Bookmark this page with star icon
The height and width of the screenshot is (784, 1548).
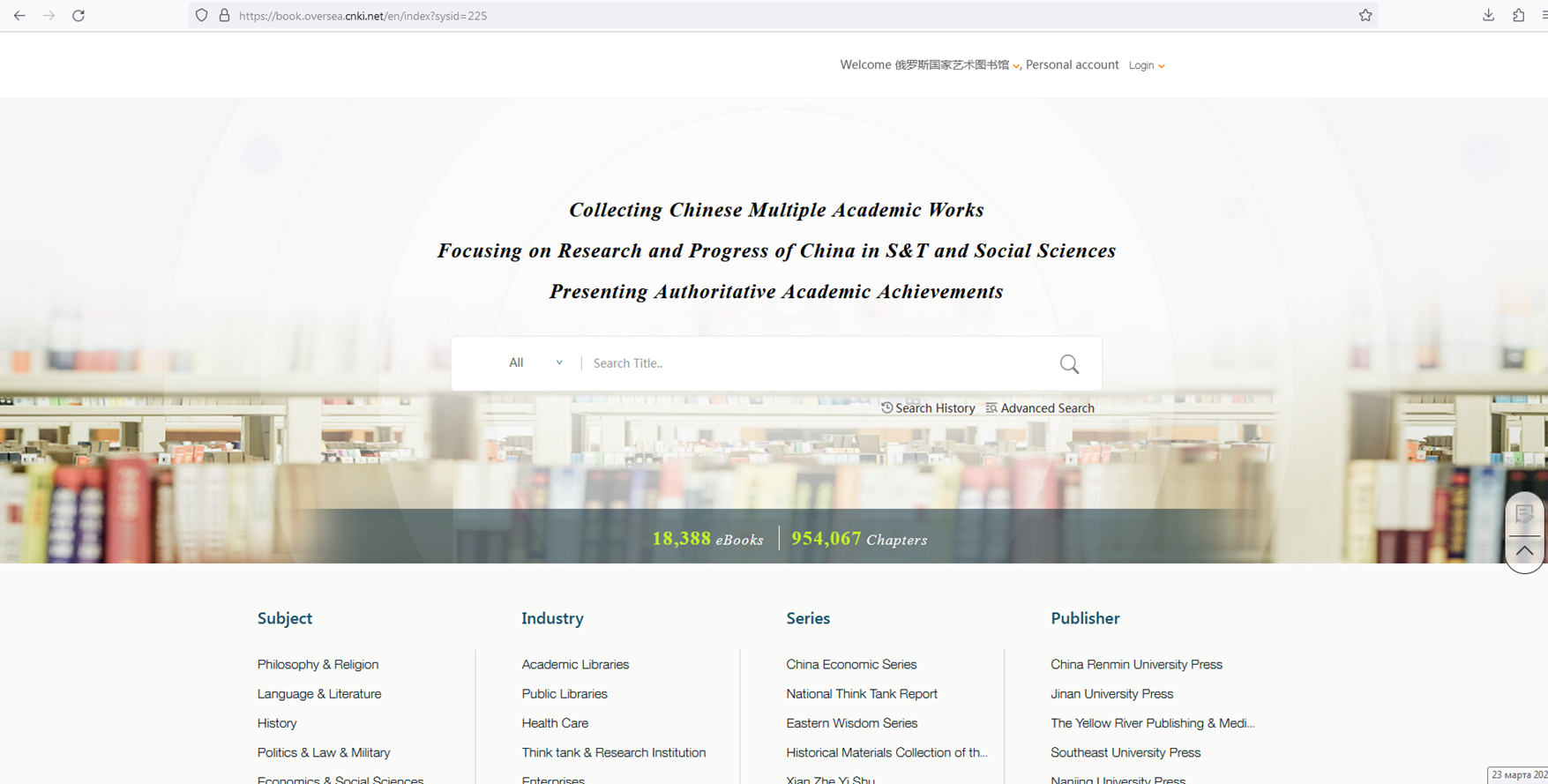pyautogui.click(x=1365, y=16)
